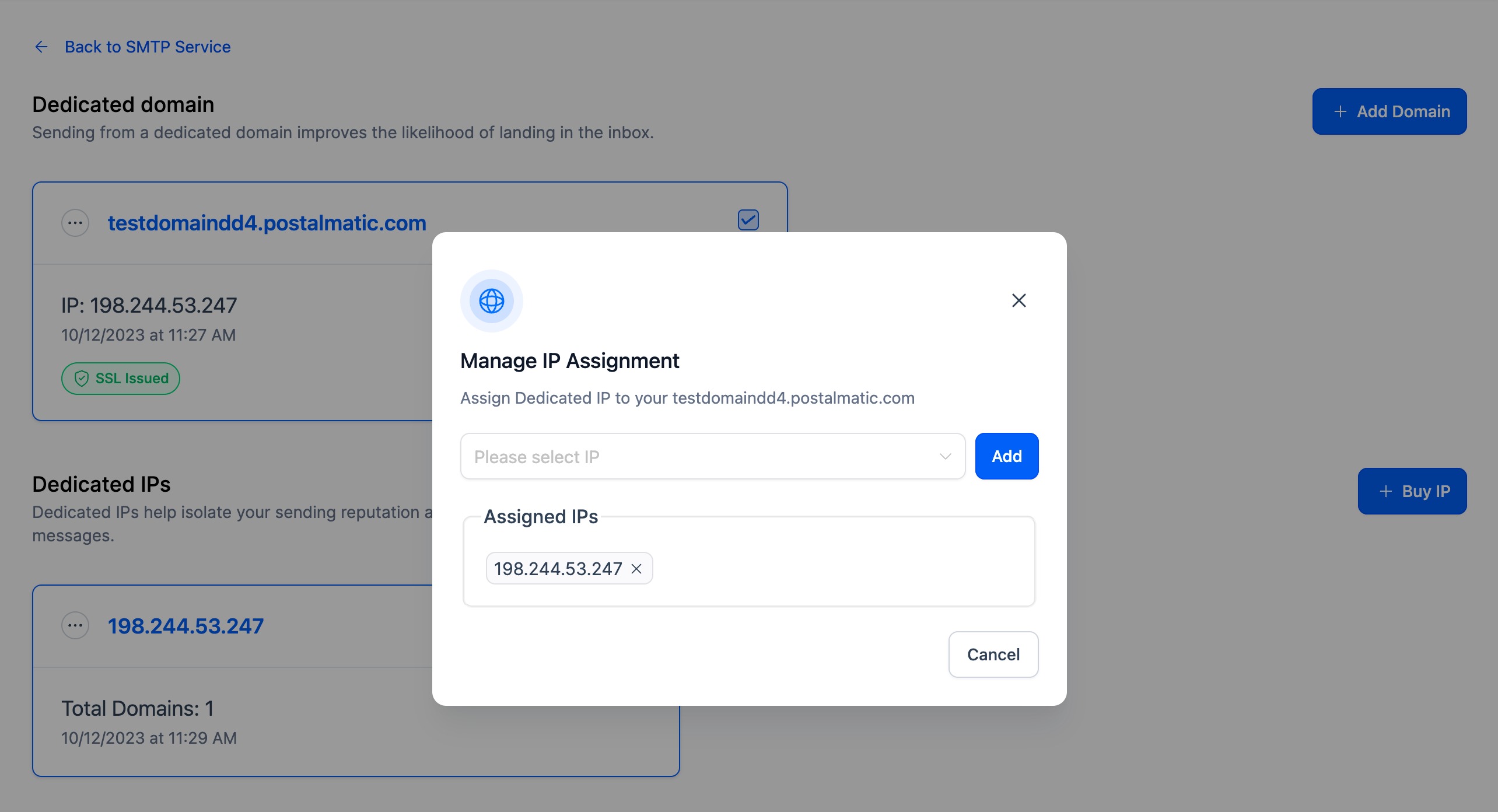
Task: Open Back to SMTP Service link
Action: tap(148, 47)
